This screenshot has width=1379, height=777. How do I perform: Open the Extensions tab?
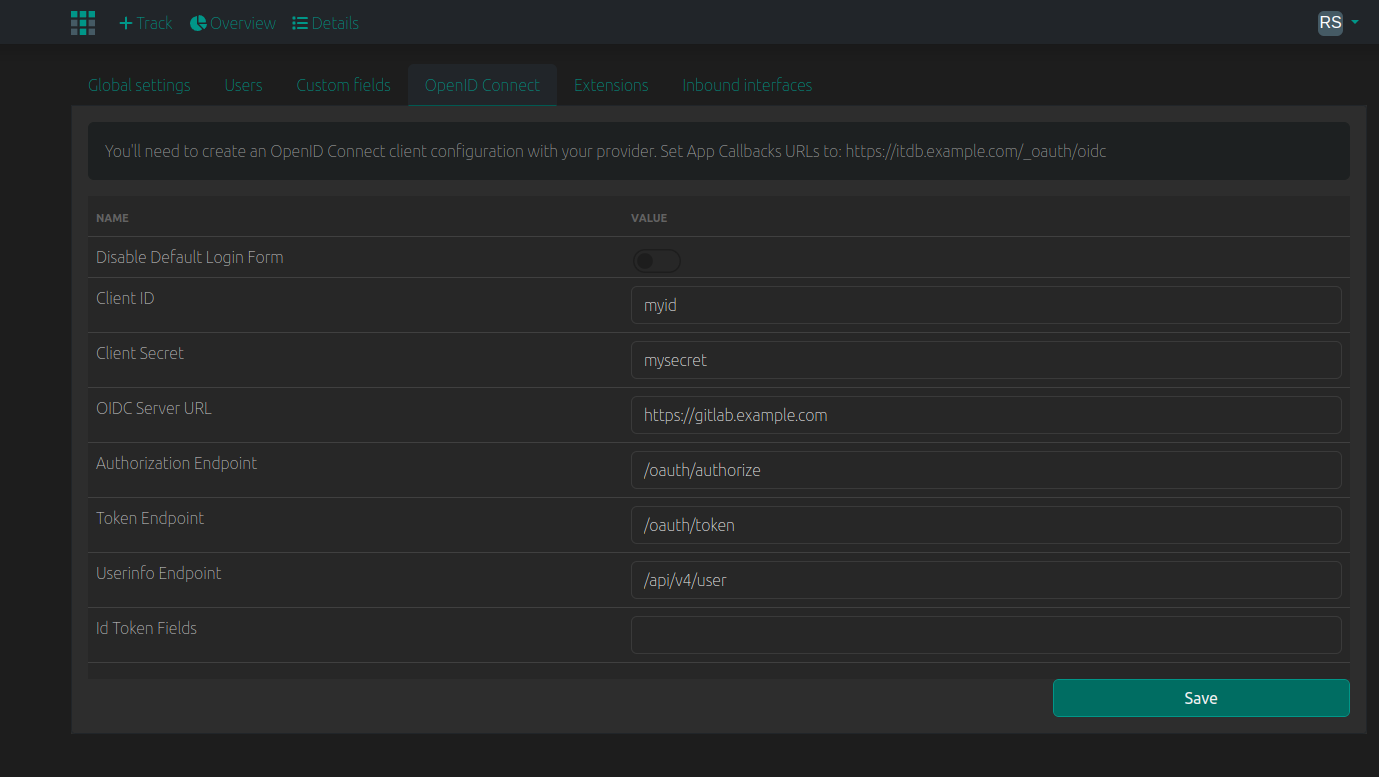click(x=611, y=85)
